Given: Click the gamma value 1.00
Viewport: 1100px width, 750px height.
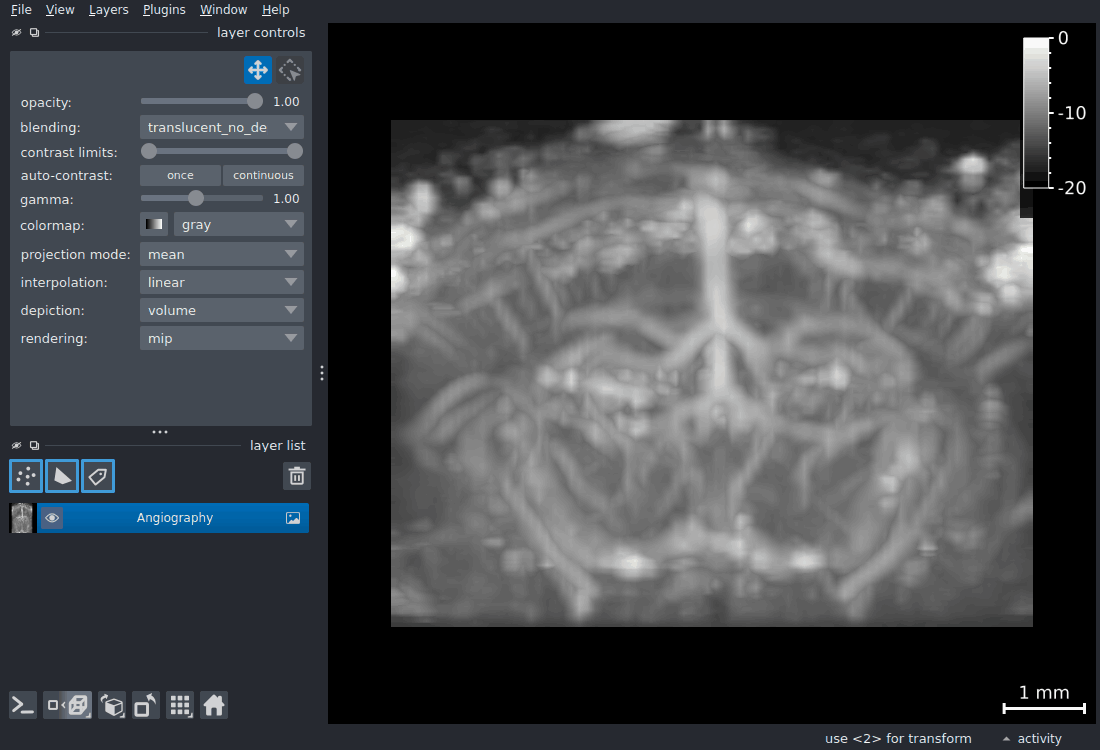Looking at the screenshot, I should pyautogui.click(x=286, y=199).
